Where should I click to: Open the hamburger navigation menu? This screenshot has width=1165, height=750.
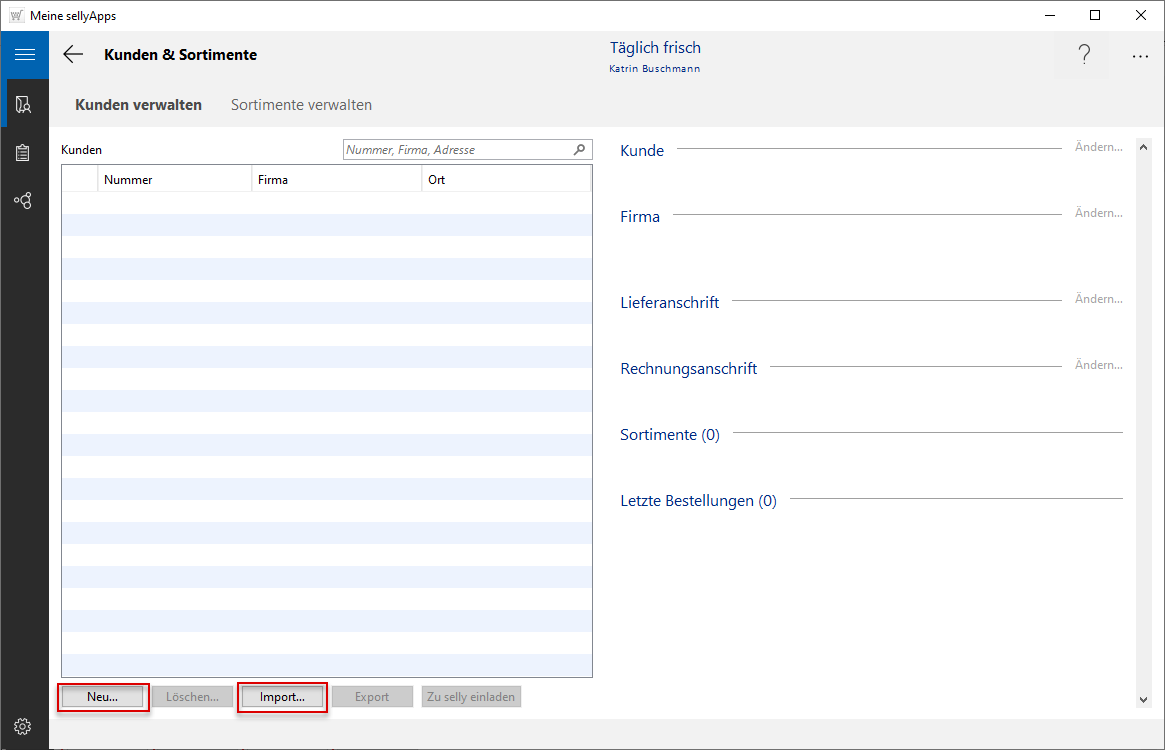coord(24,55)
